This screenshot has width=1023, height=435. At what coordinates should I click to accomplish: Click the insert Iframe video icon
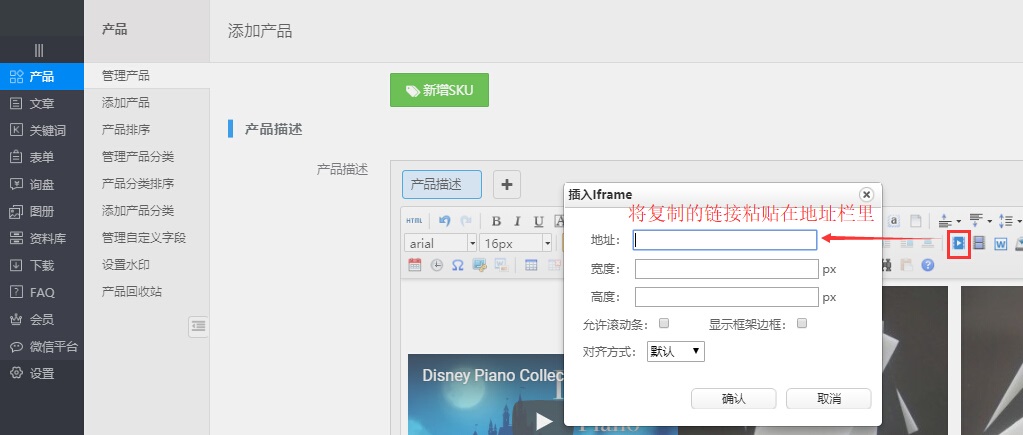pos(958,243)
